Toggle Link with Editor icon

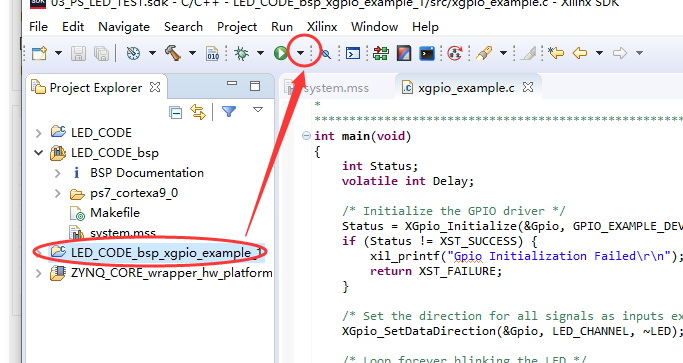coord(198,112)
